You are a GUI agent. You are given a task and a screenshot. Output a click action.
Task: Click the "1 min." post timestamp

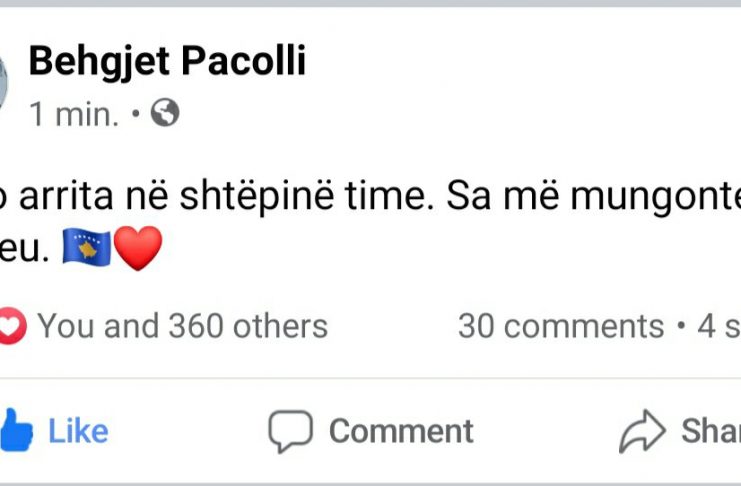pyautogui.click(x=74, y=115)
